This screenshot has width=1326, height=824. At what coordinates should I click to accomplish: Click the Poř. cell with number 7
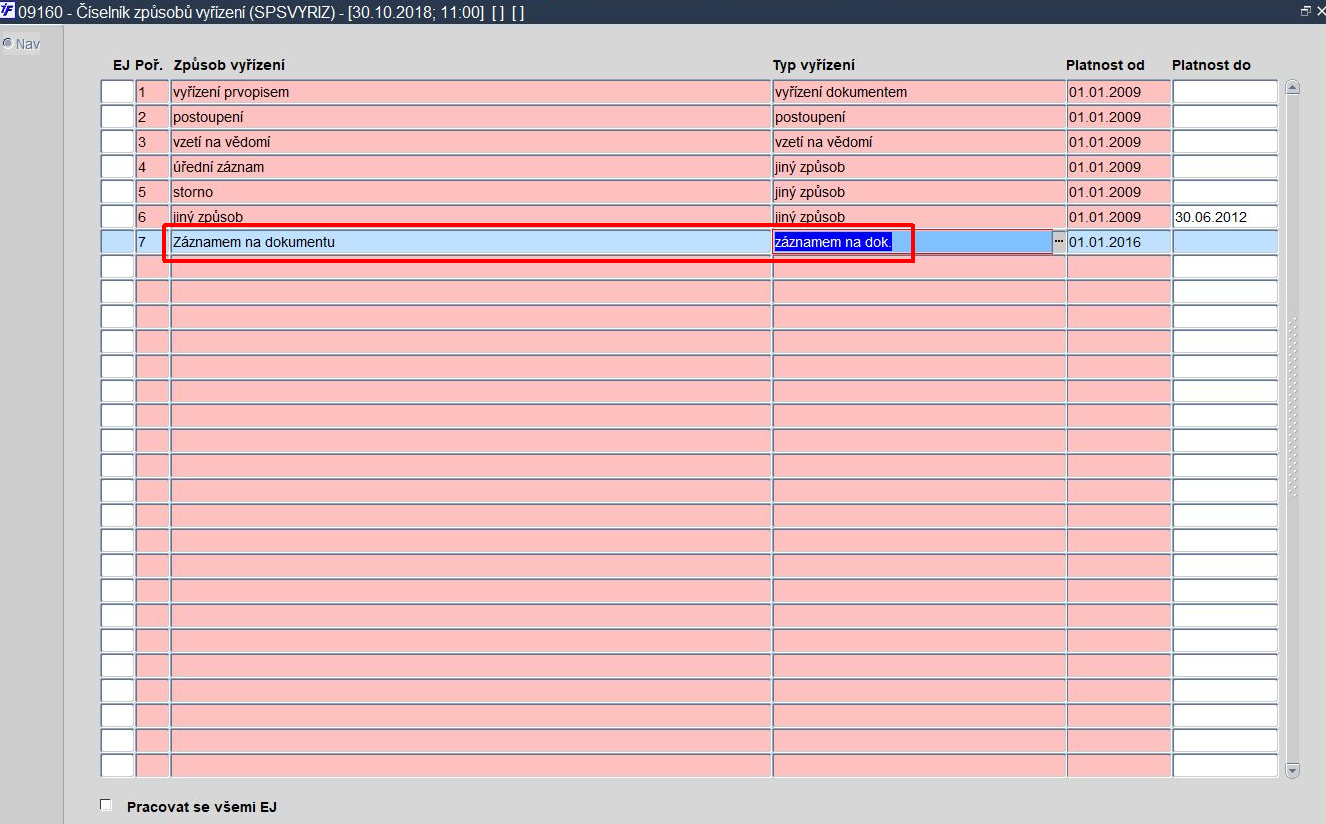152,241
